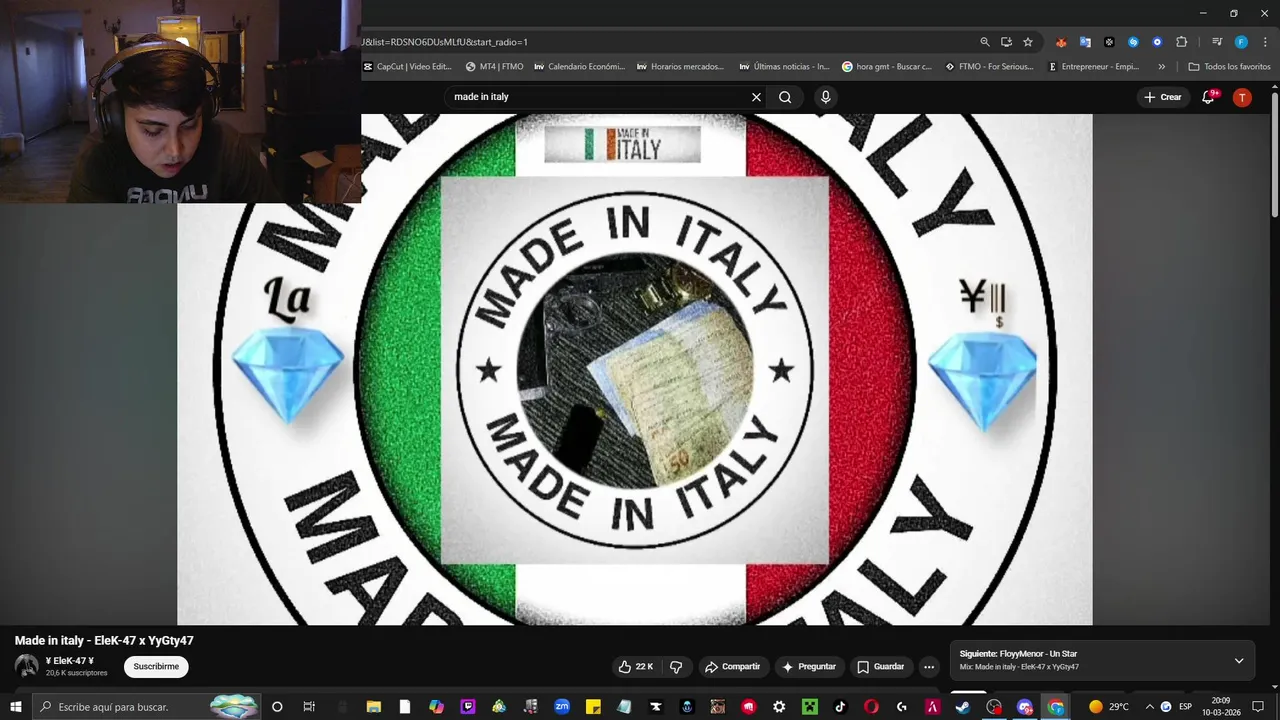Click the black square extension icon

[x=1109, y=42]
